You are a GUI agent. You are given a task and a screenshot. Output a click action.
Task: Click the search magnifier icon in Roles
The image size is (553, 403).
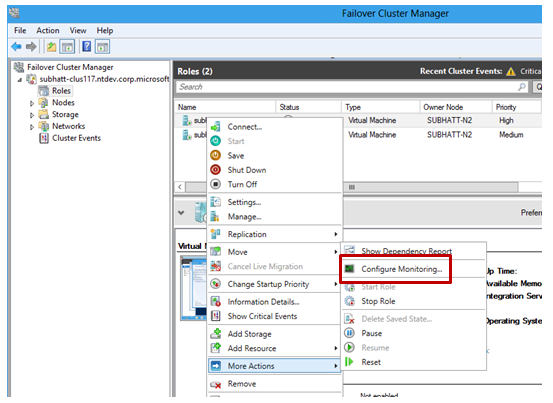click(x=522, y=87)
